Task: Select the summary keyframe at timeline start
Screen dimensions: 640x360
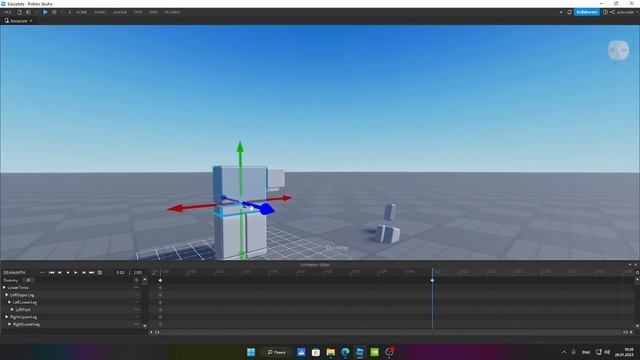Action: click(160, 280)
